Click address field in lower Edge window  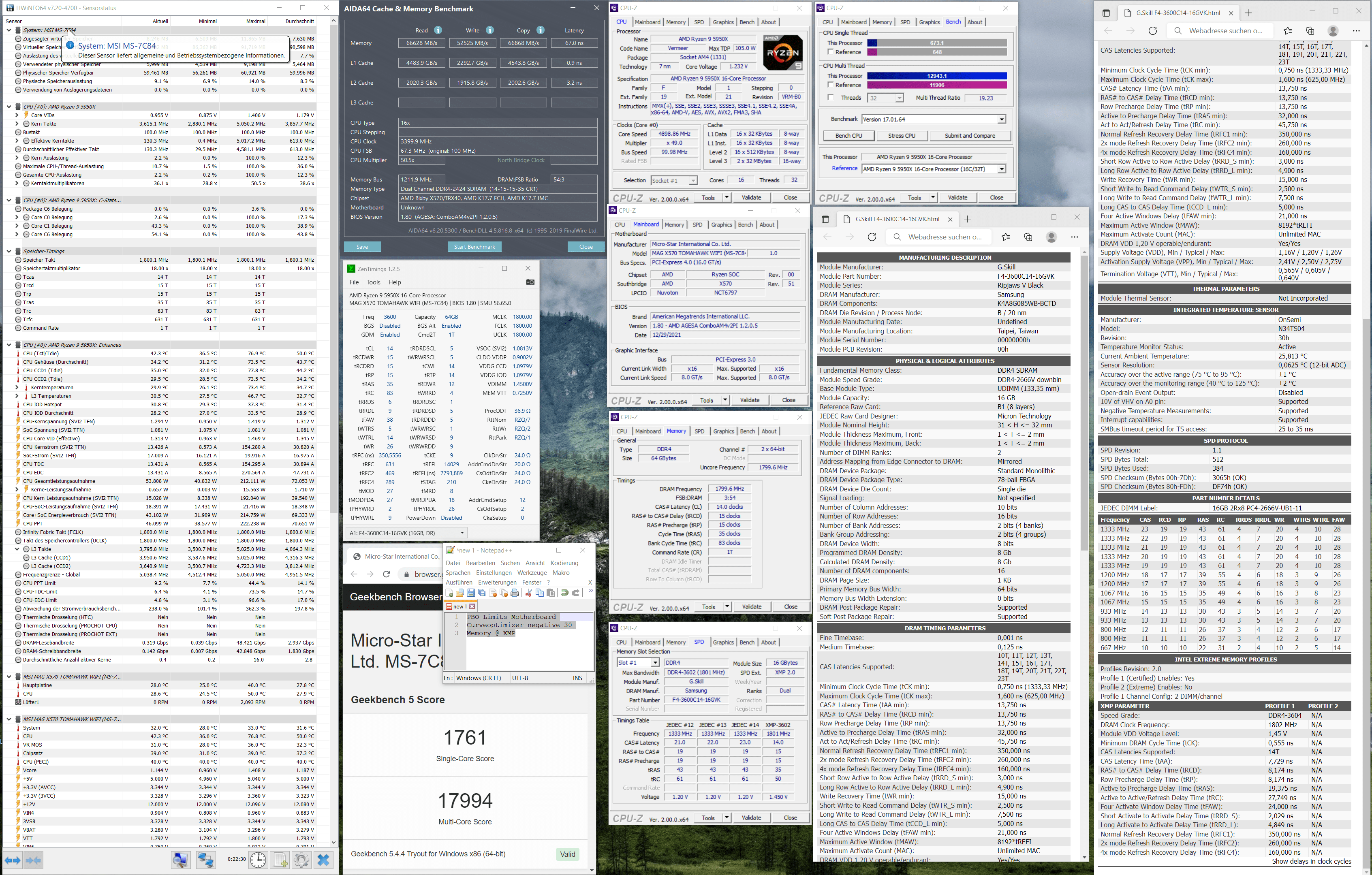coord(938,237)
